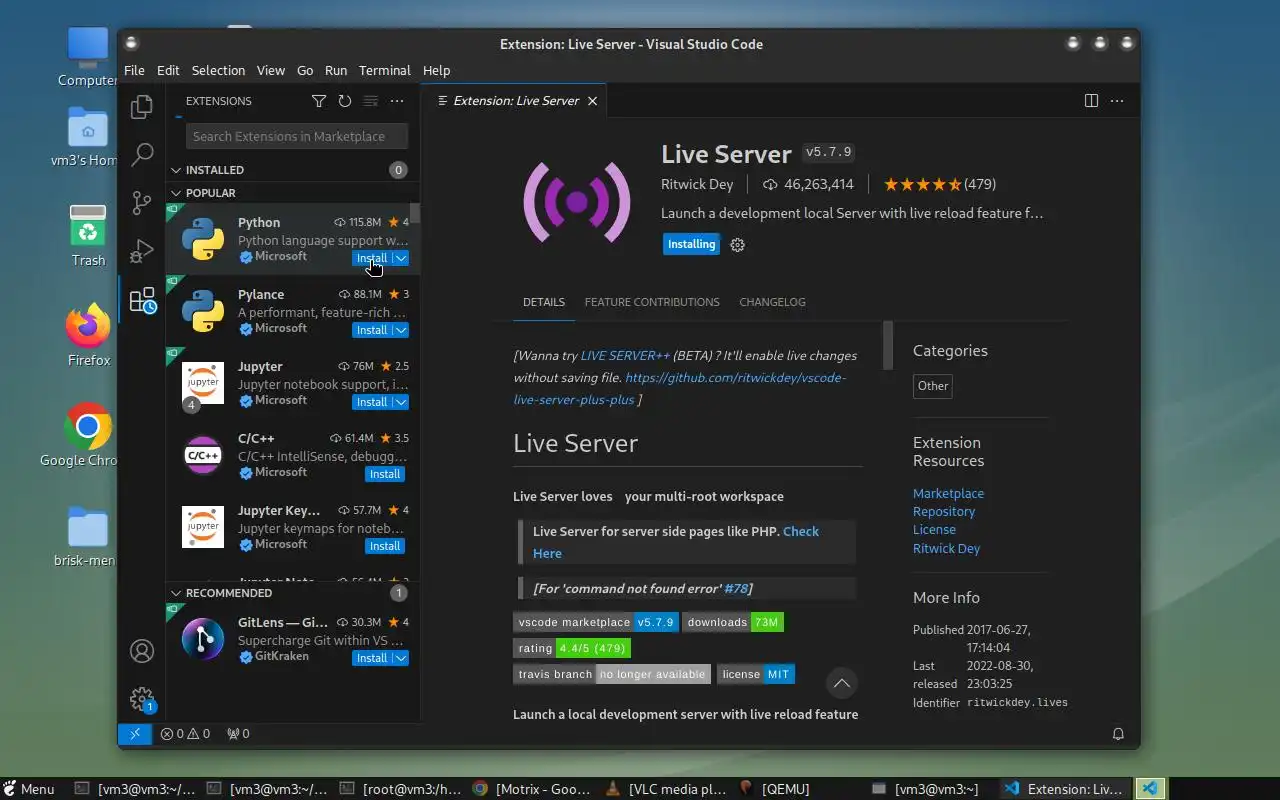1280x800 pixels.
Task: Switch to Feature Contributions tab
Action: pyautogui.click(x=652, y=302)
